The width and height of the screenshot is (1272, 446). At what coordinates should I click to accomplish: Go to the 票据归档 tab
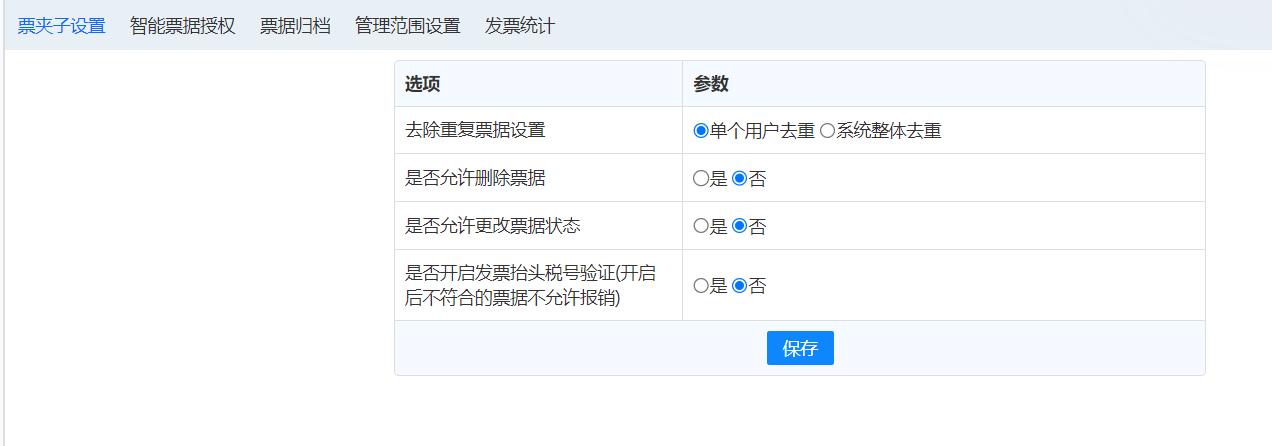295,26
